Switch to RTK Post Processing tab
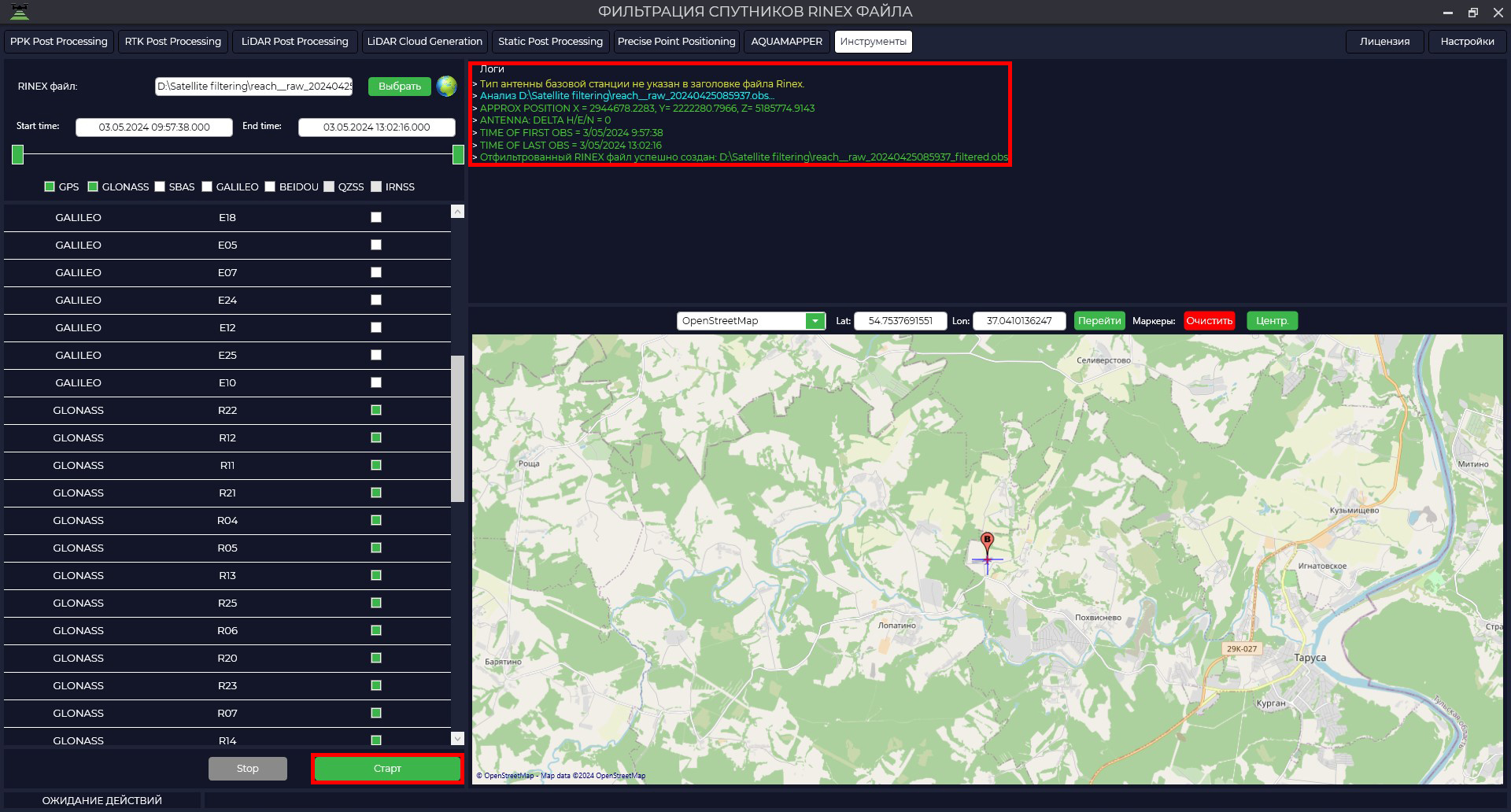The image size is (1511, 812). 173,42
